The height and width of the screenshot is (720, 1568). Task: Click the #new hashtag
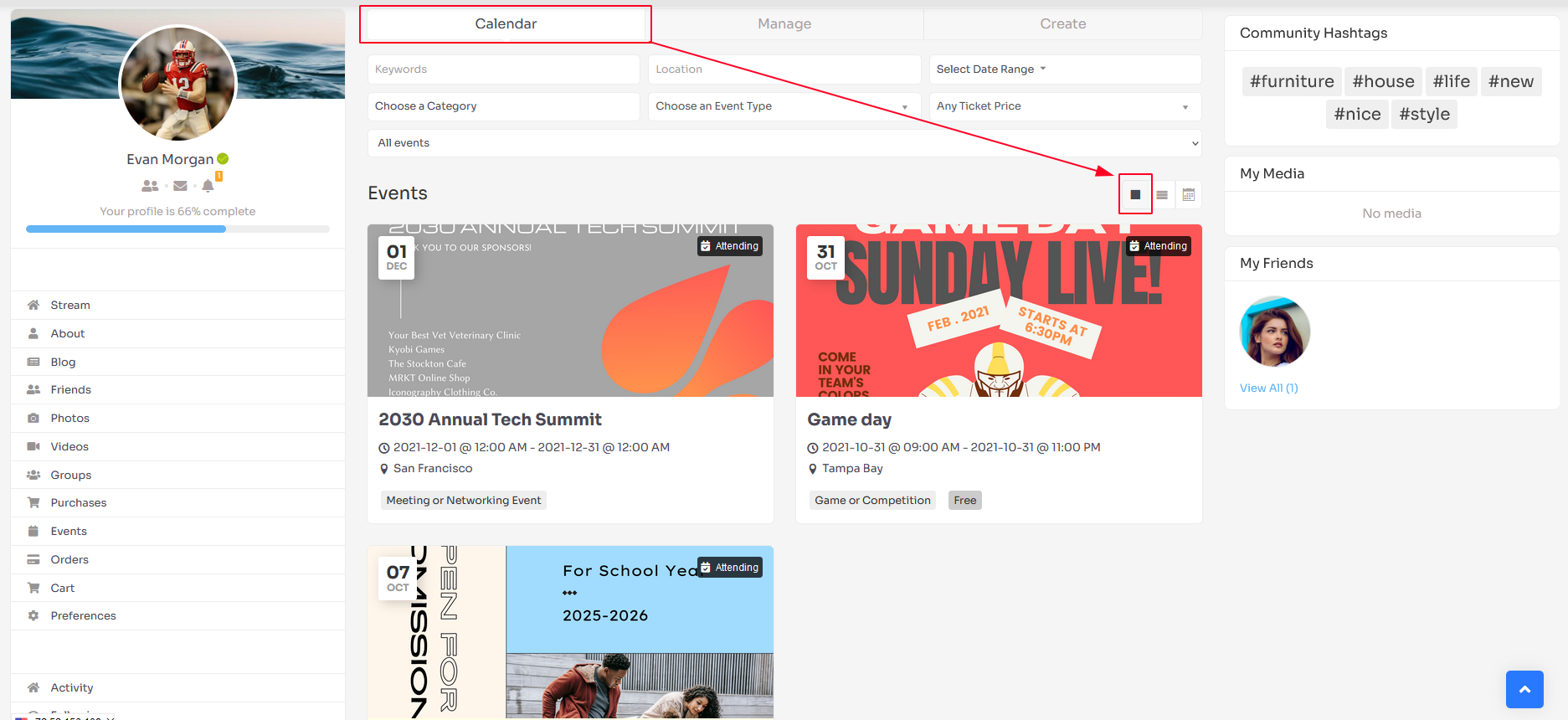[x=1511, y=81]
